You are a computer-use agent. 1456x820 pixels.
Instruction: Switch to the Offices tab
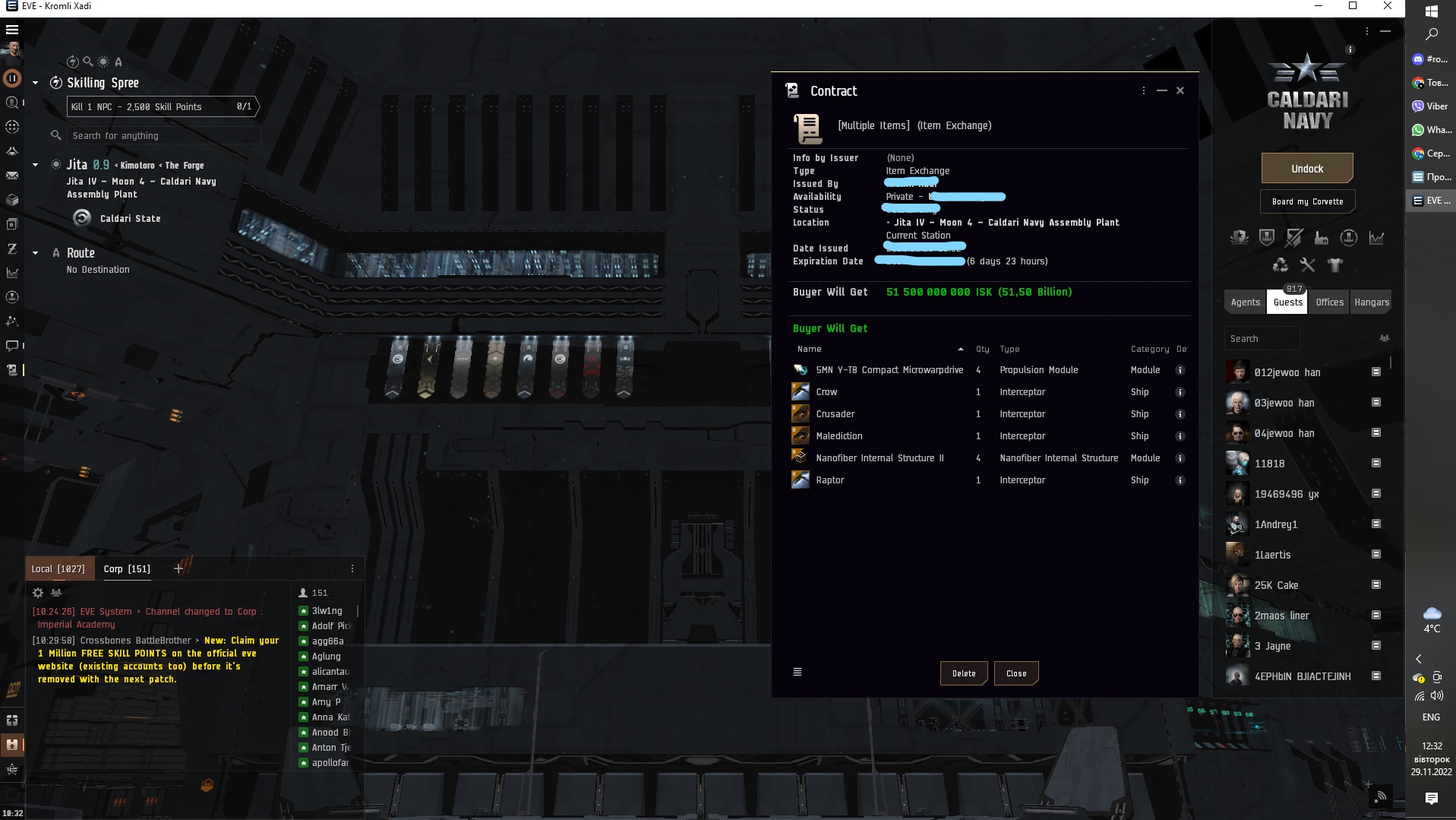point(1330,302)
